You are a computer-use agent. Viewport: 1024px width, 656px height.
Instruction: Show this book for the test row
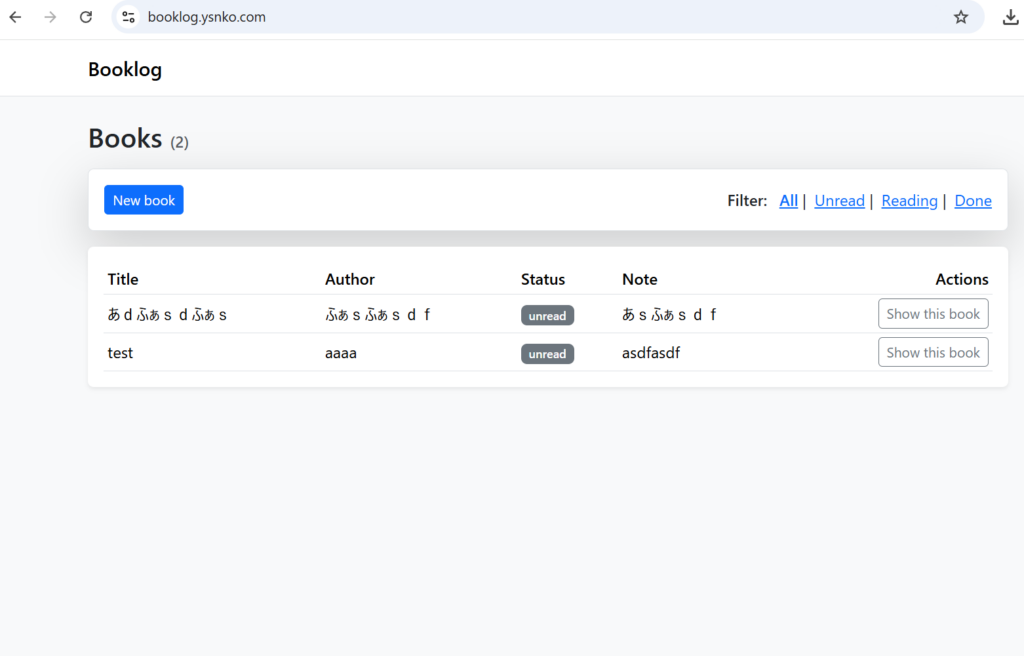[x=933, y=352]
